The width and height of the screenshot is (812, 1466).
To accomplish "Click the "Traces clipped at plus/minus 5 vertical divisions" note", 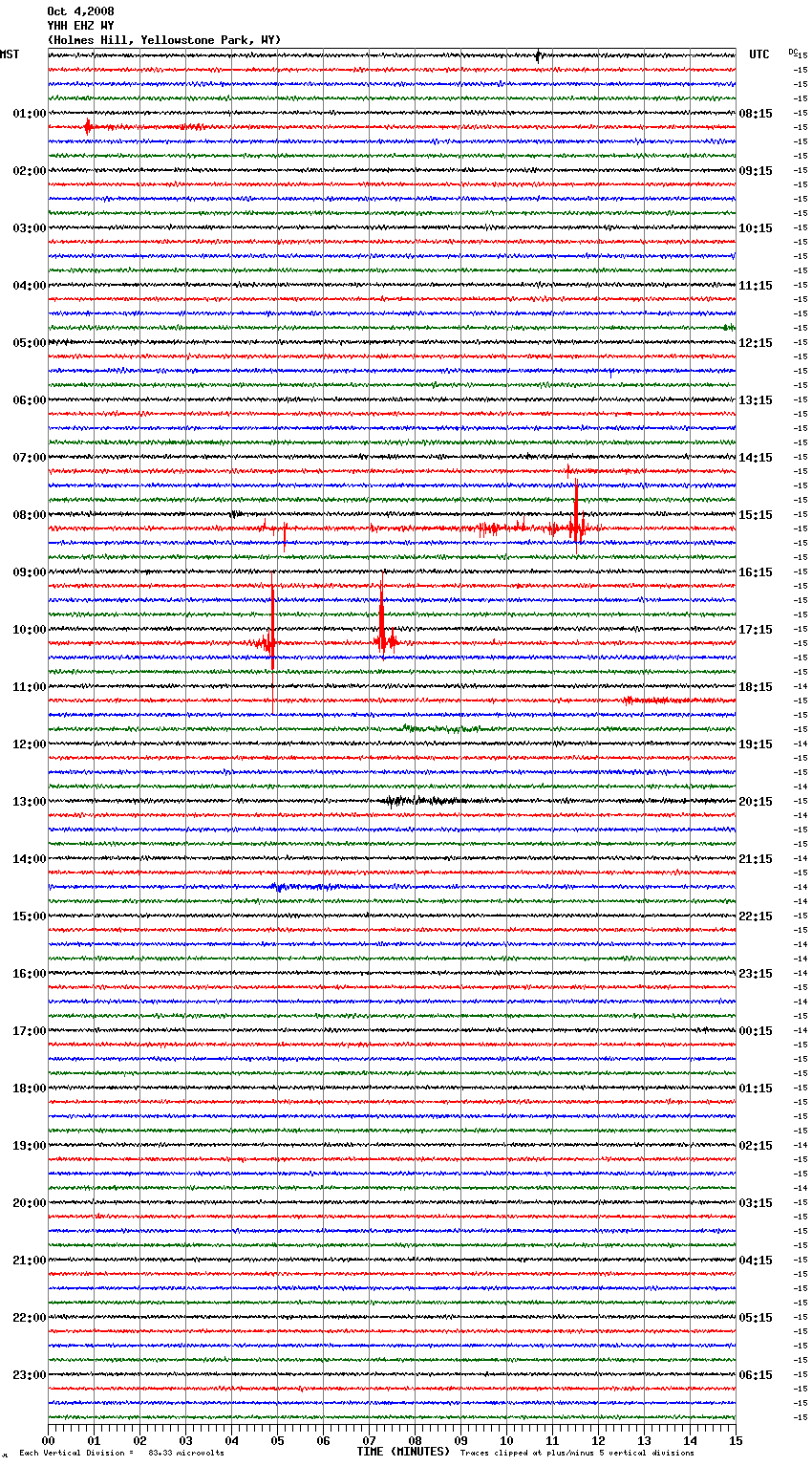I will [x=577, y=1453].
